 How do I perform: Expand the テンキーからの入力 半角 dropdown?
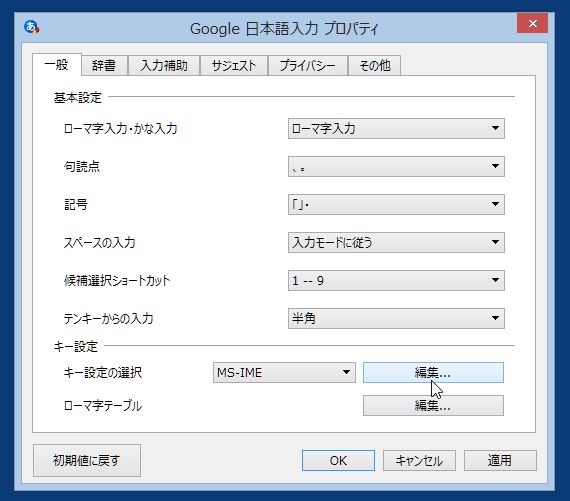click(396, 318)
